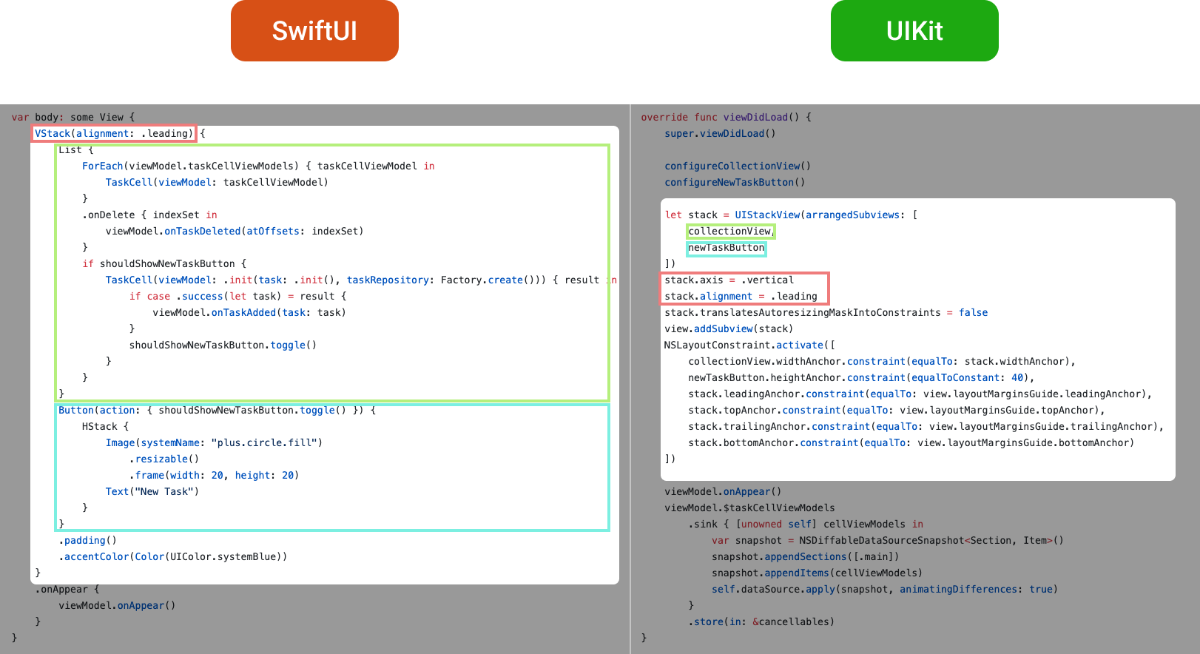The width and height of the screenshot is (1200, 654).
Task: Select ".frame(width: 20, height: 20)" line
Action: click(214, 475)
